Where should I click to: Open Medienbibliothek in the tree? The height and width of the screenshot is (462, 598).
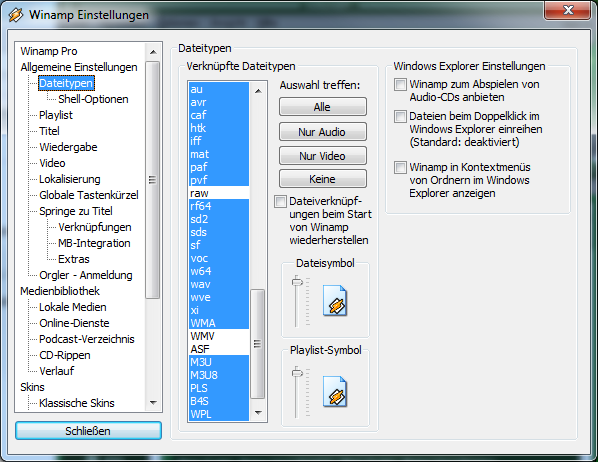point(60,291)
